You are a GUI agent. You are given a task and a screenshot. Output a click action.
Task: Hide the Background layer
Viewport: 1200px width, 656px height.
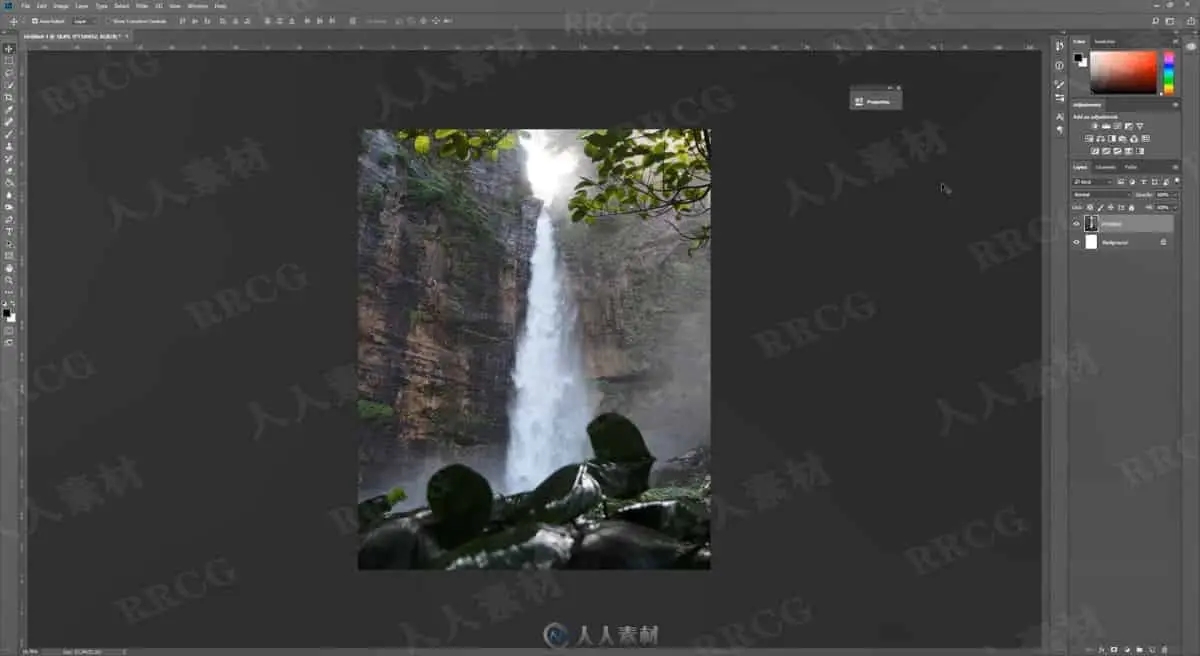pos(1076,242)
